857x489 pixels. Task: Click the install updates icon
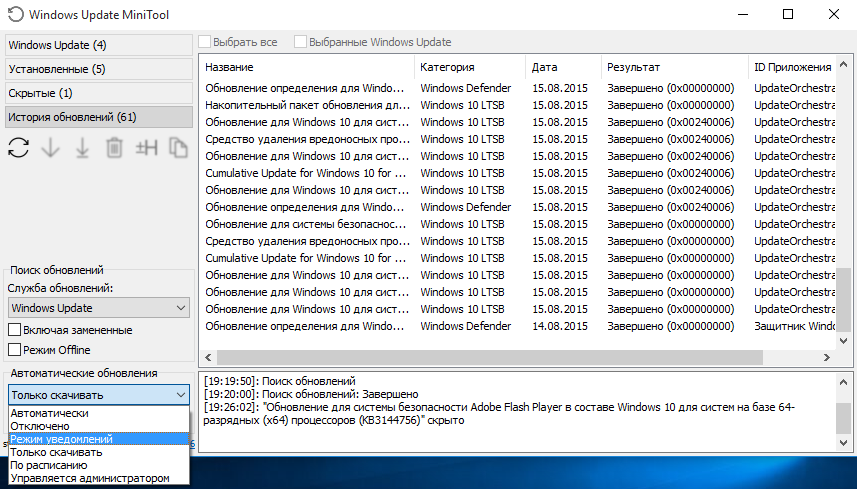(x=82, y=149)
